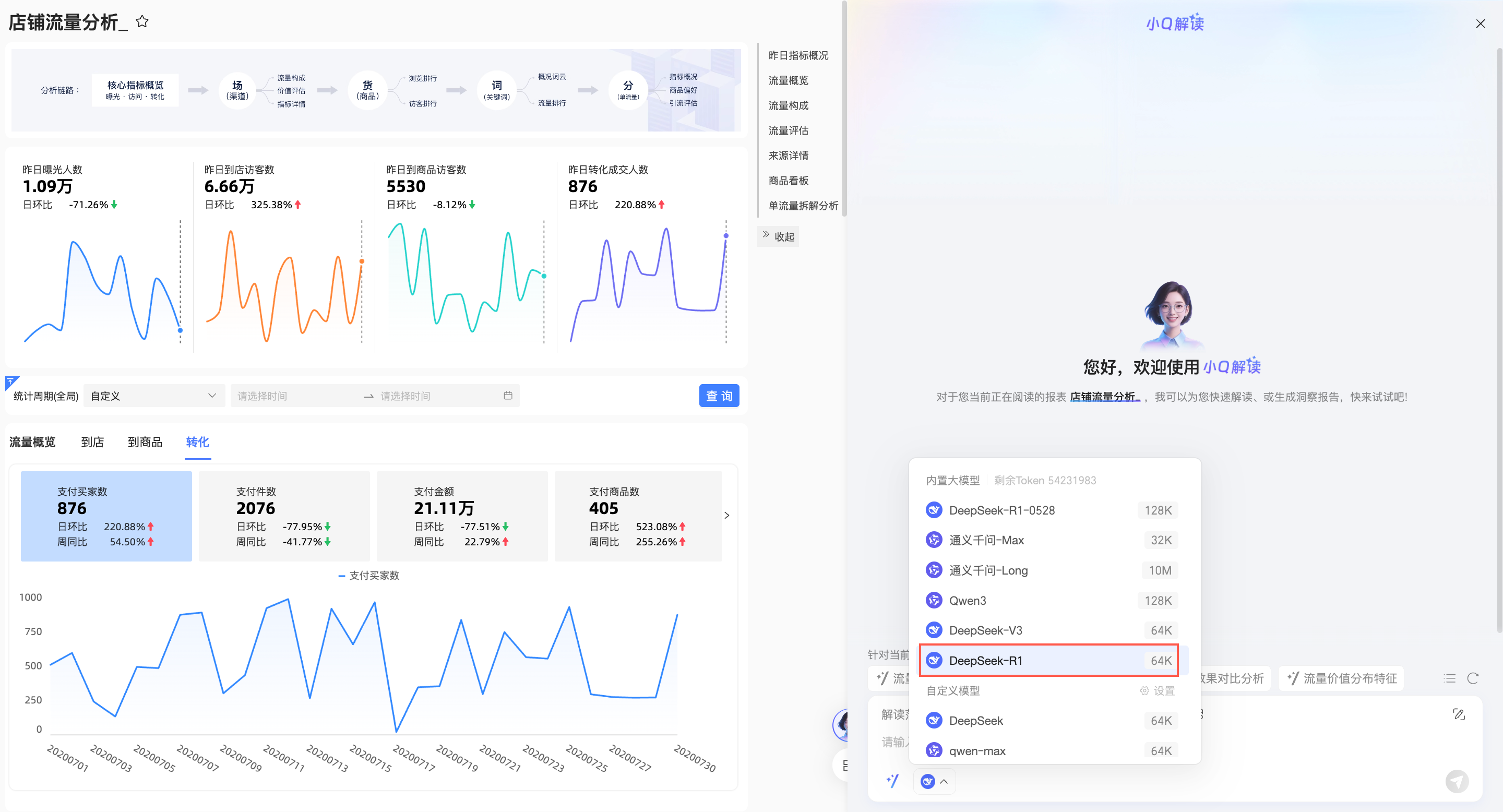Open the calendar icon in date range field

(x=508, y=396)
